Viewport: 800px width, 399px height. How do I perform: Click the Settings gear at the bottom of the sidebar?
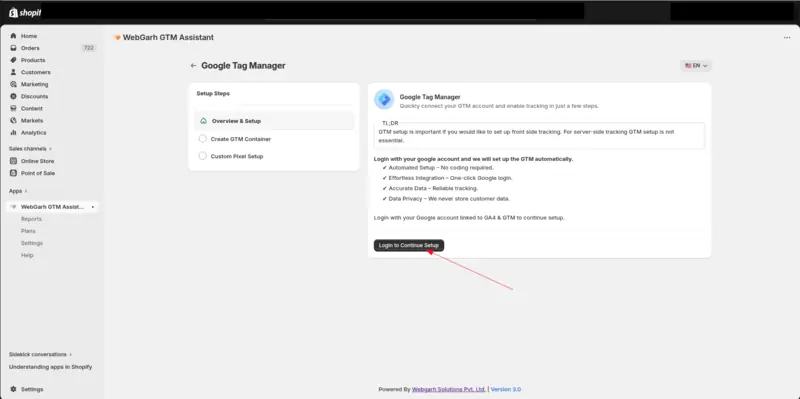click(14, 389)
